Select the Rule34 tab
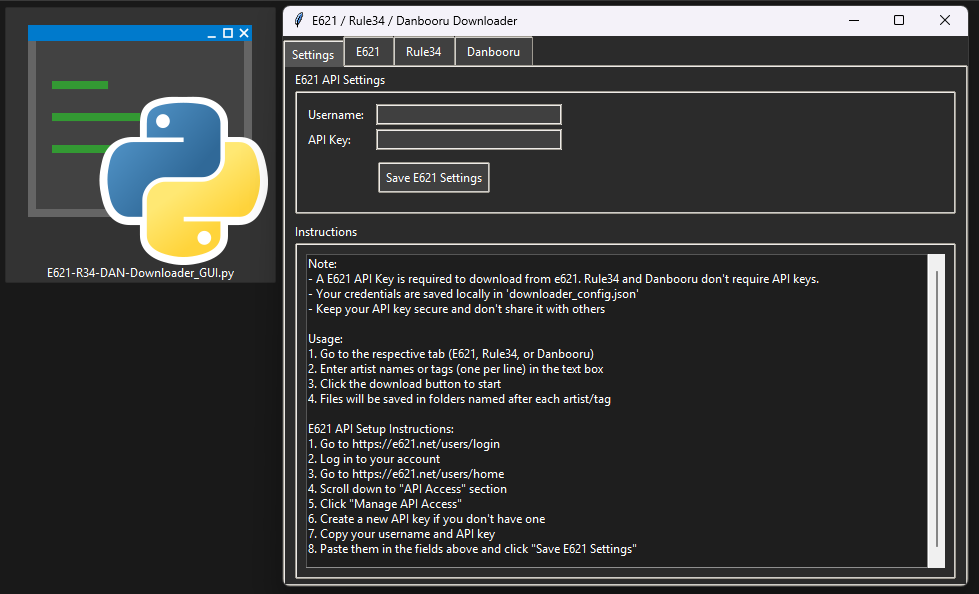Image resolution: width=979 pixels, height=594 pixels. 424,52
